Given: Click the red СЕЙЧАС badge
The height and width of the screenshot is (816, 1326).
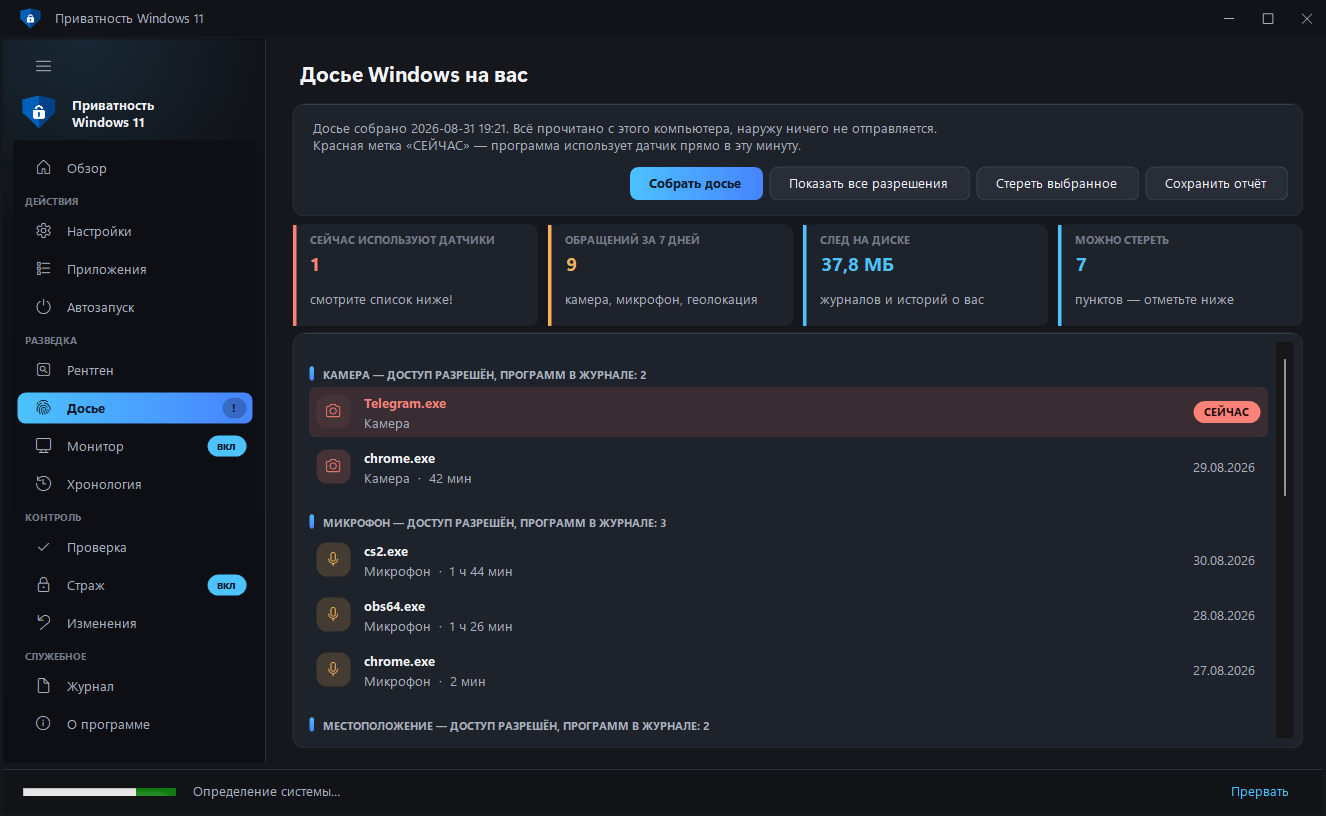Looking at the screenshot, I should 1227,412.
